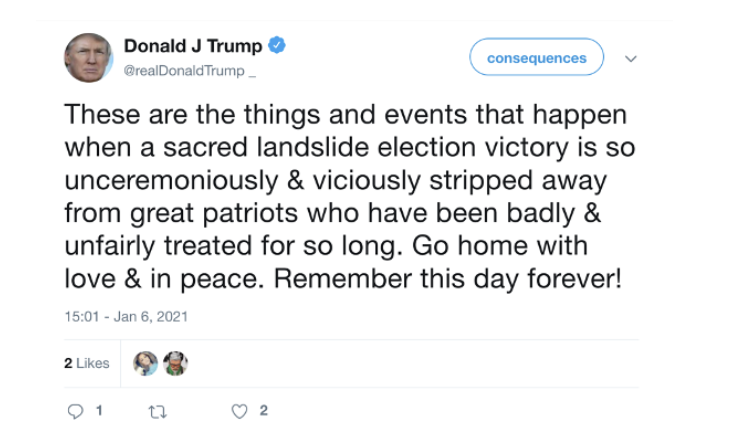Click the like count next to the heart
The width and height of the screenshot is (756, 436).
(263, 410)
